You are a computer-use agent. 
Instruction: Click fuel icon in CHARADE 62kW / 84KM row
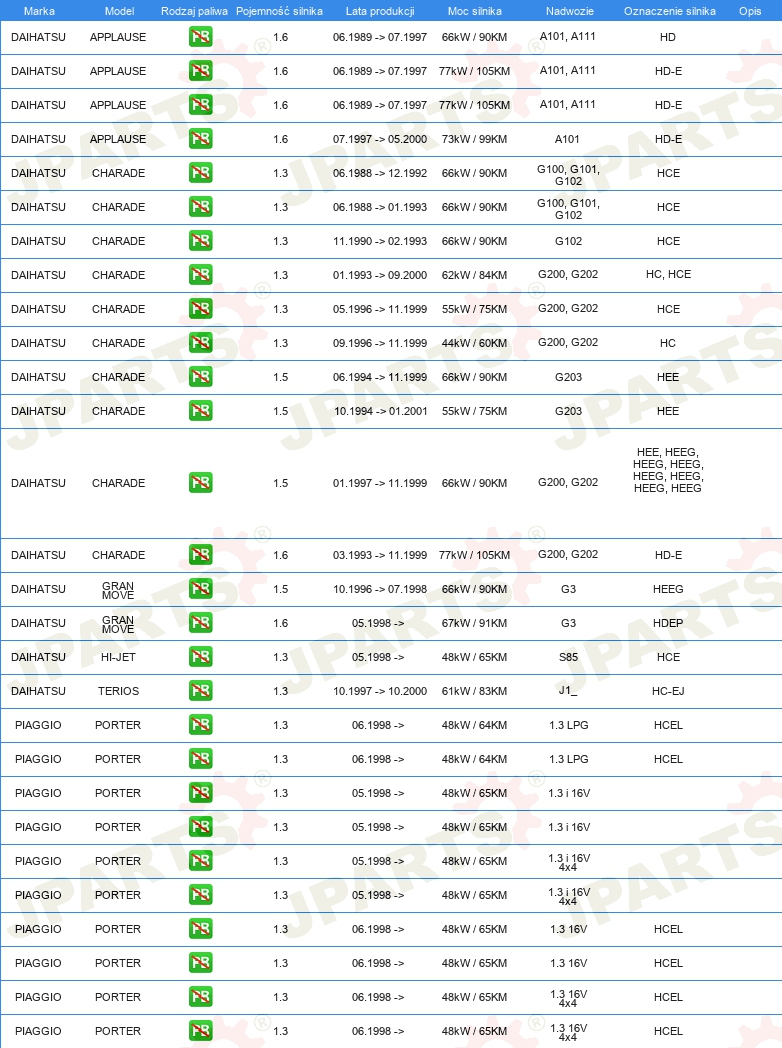[201, 275]
